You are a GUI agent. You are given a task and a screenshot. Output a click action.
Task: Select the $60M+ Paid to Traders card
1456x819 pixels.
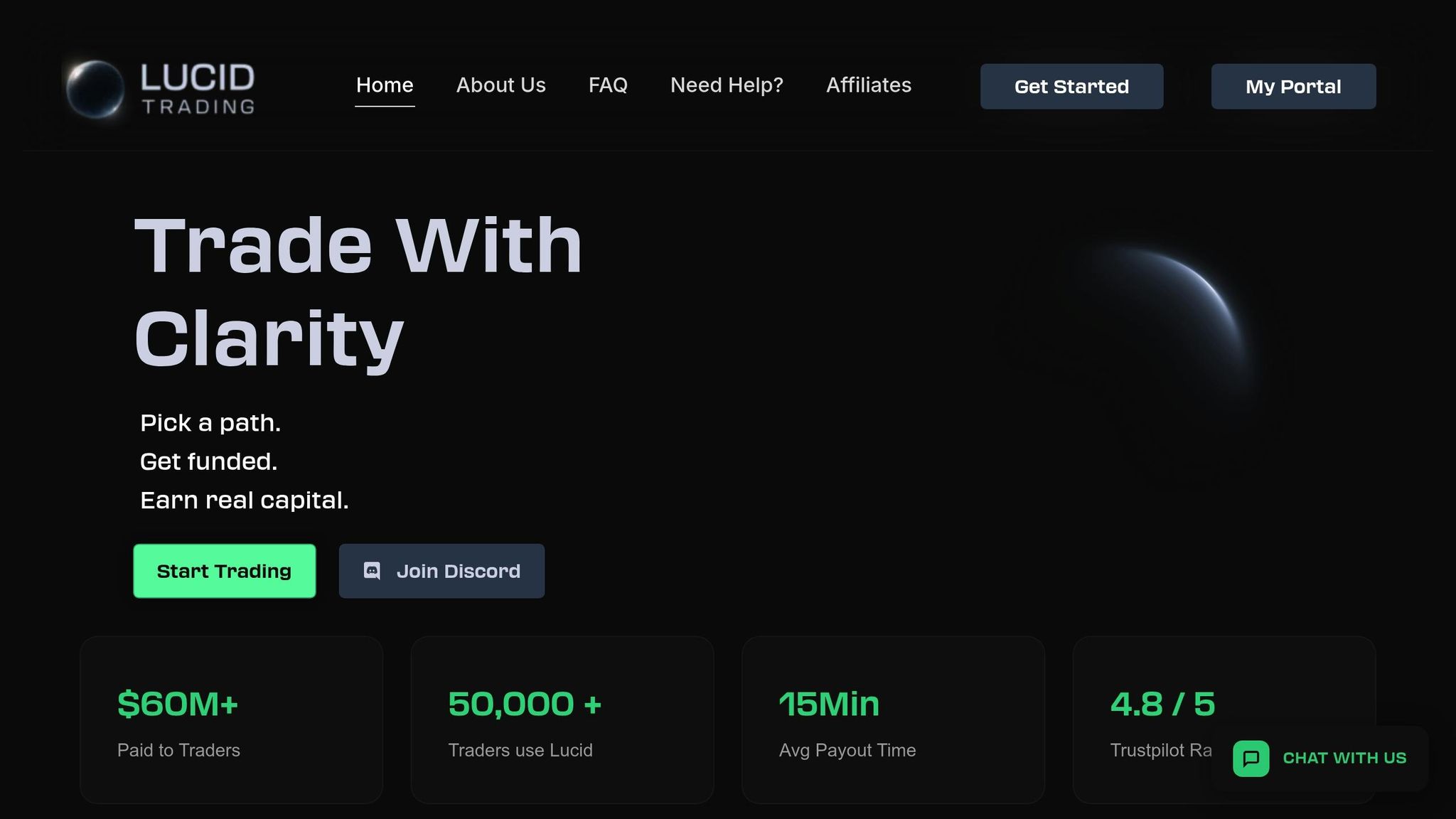[x=231, y=719]
